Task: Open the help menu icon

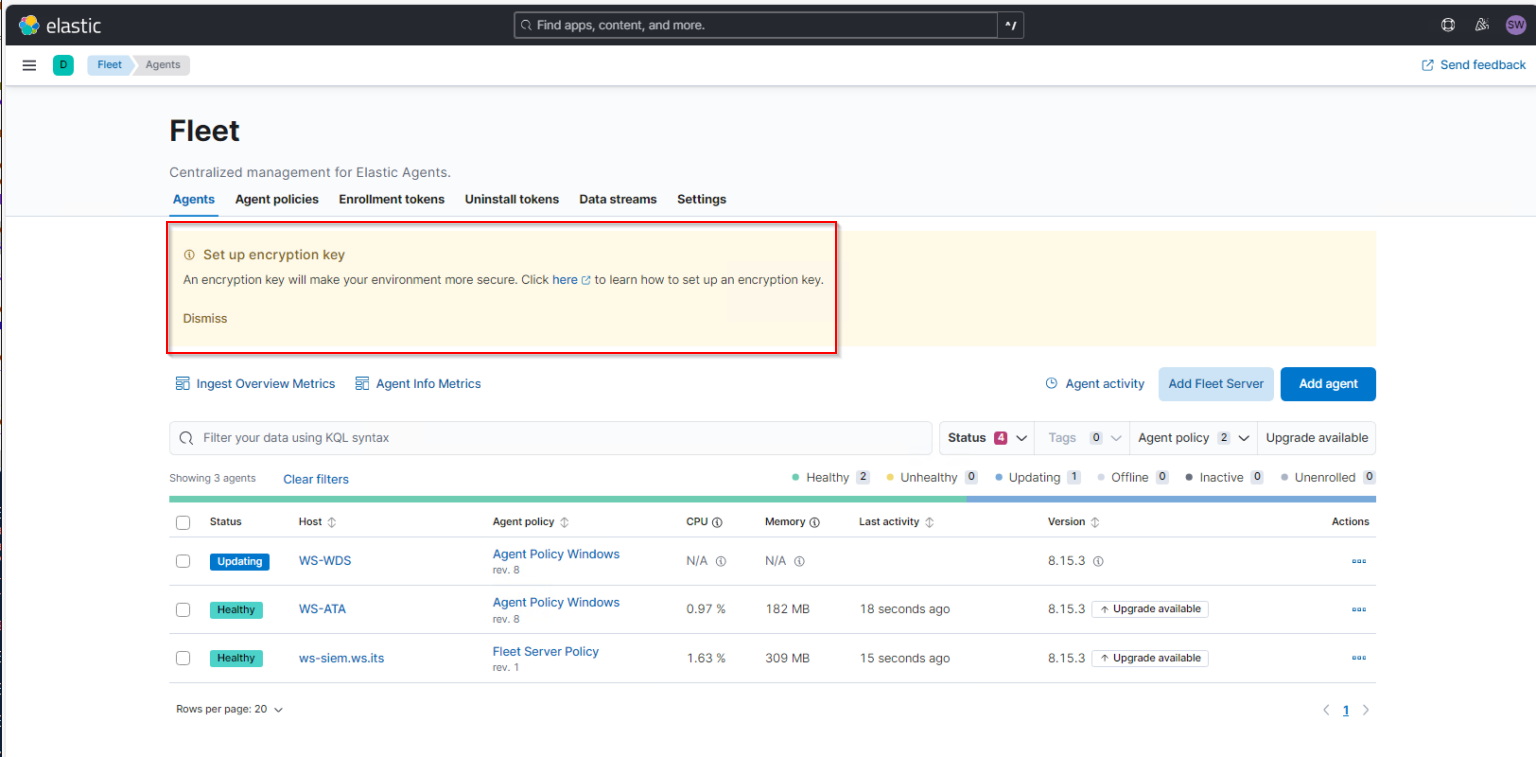Action: pyautogui.click(x=1447, y=25)
